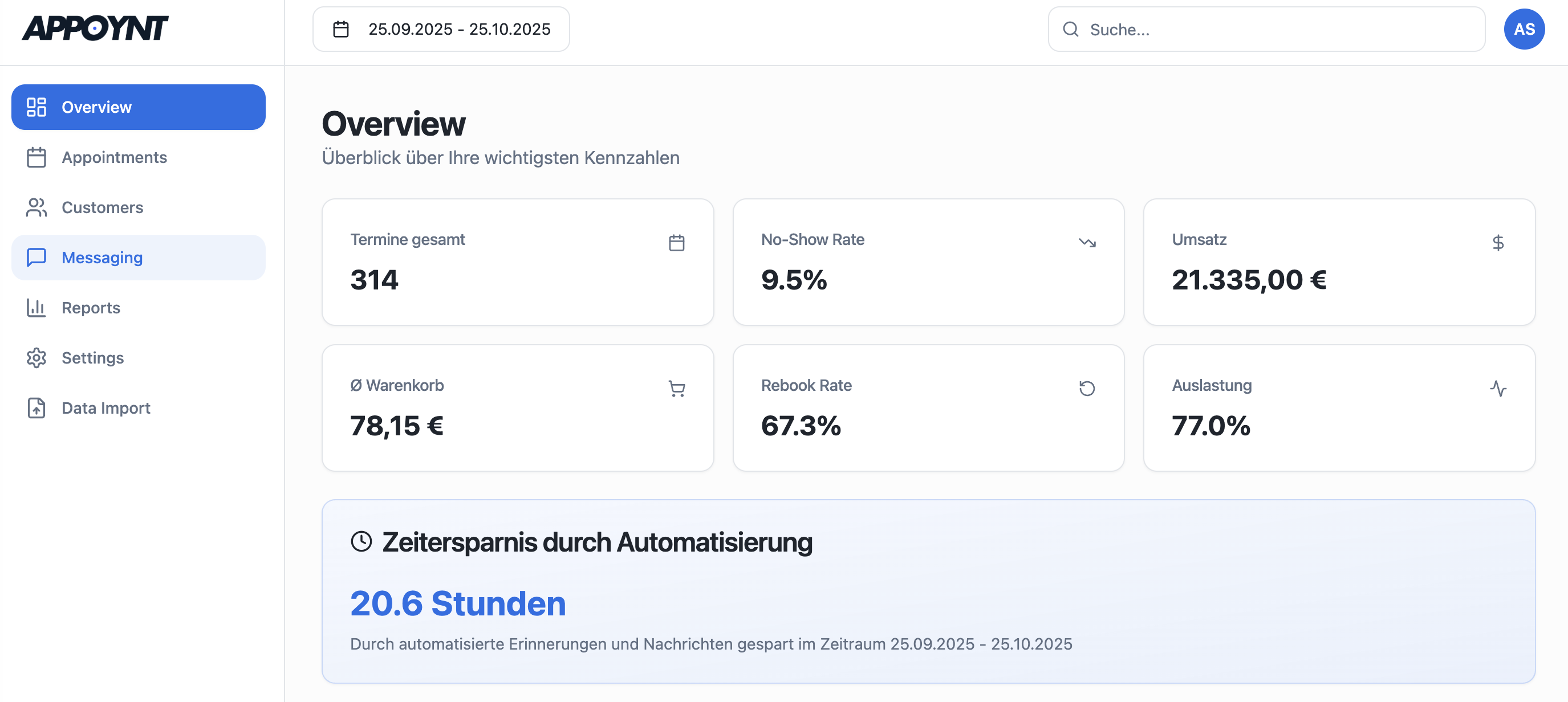This screenshot has height=702, width=1568.
Task: Open Settings in the sidebar
Action: click(x=92, y=358)
